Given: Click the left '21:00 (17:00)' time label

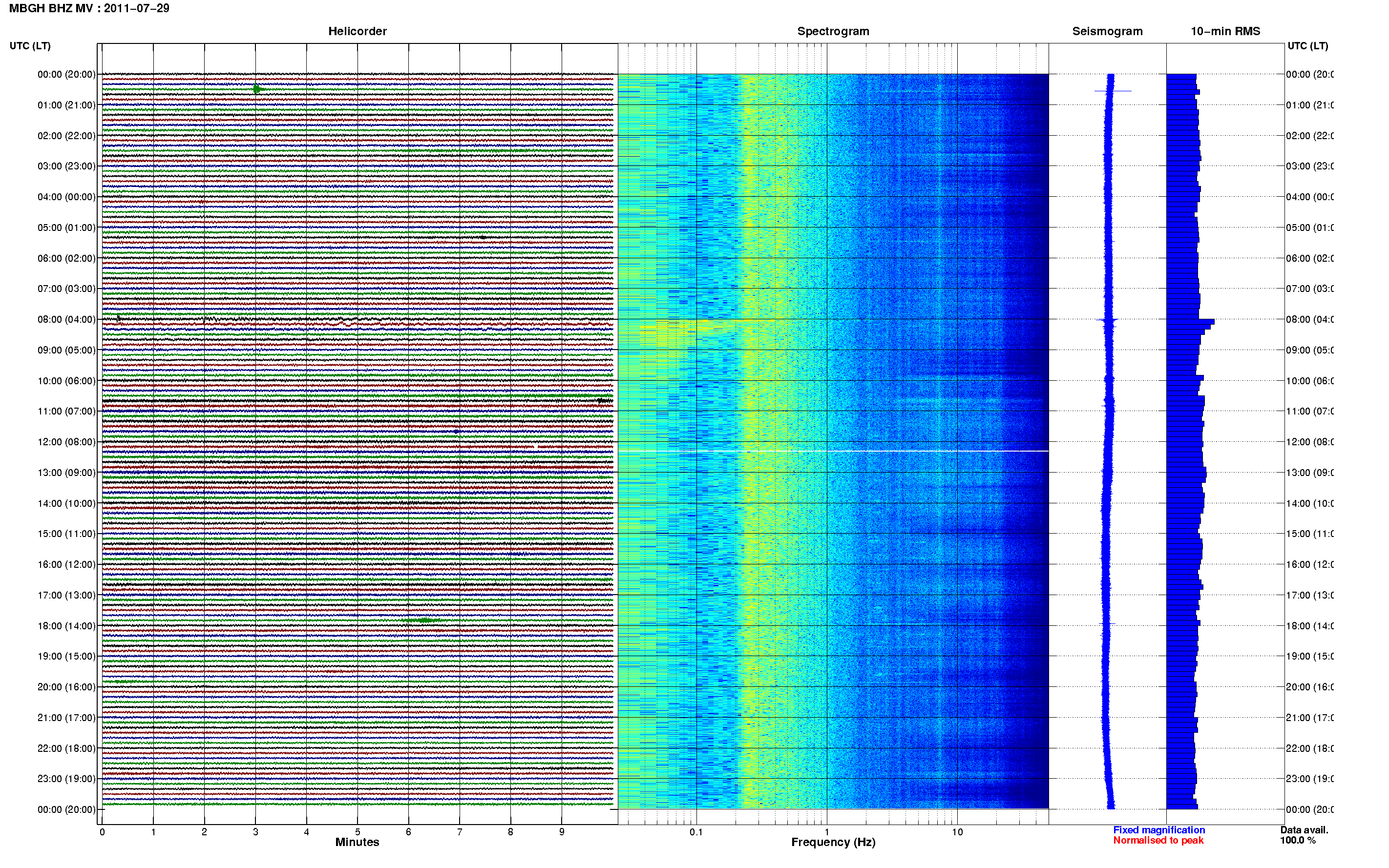Looking at the screenshot, I should (x=66, y=718).
